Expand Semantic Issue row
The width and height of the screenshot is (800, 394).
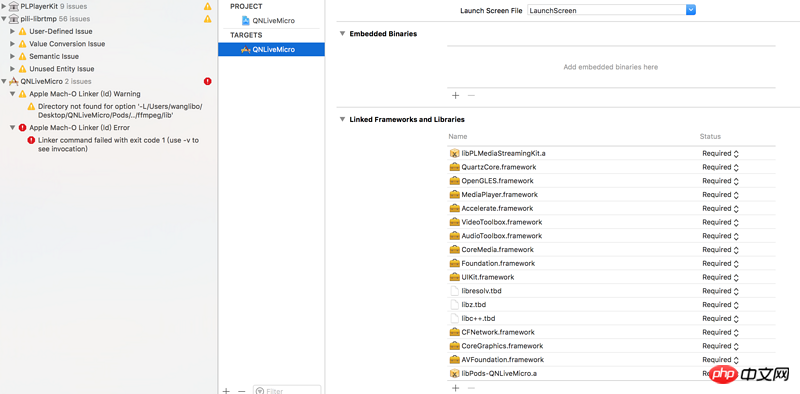(13, 56)
